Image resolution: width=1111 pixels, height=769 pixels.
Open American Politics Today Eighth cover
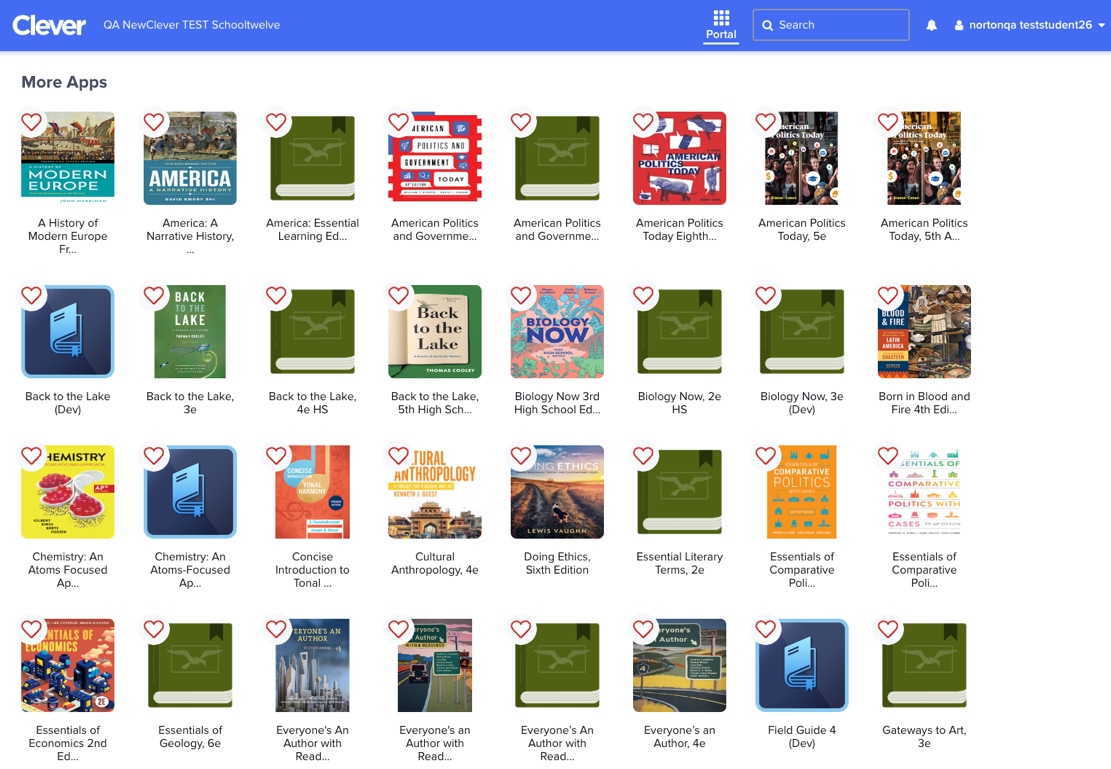(x=679, y=158)
